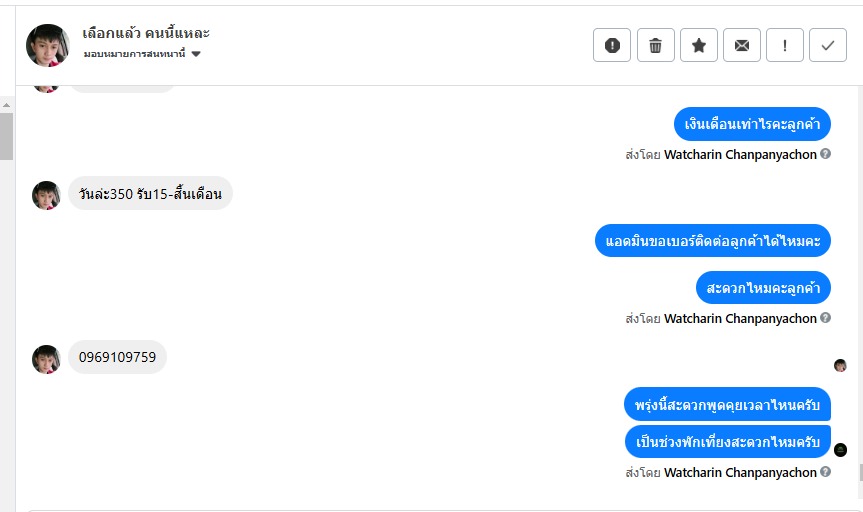Click the scroll up arrow on left scrollbar
863x512 pixels.
point(7,105)
